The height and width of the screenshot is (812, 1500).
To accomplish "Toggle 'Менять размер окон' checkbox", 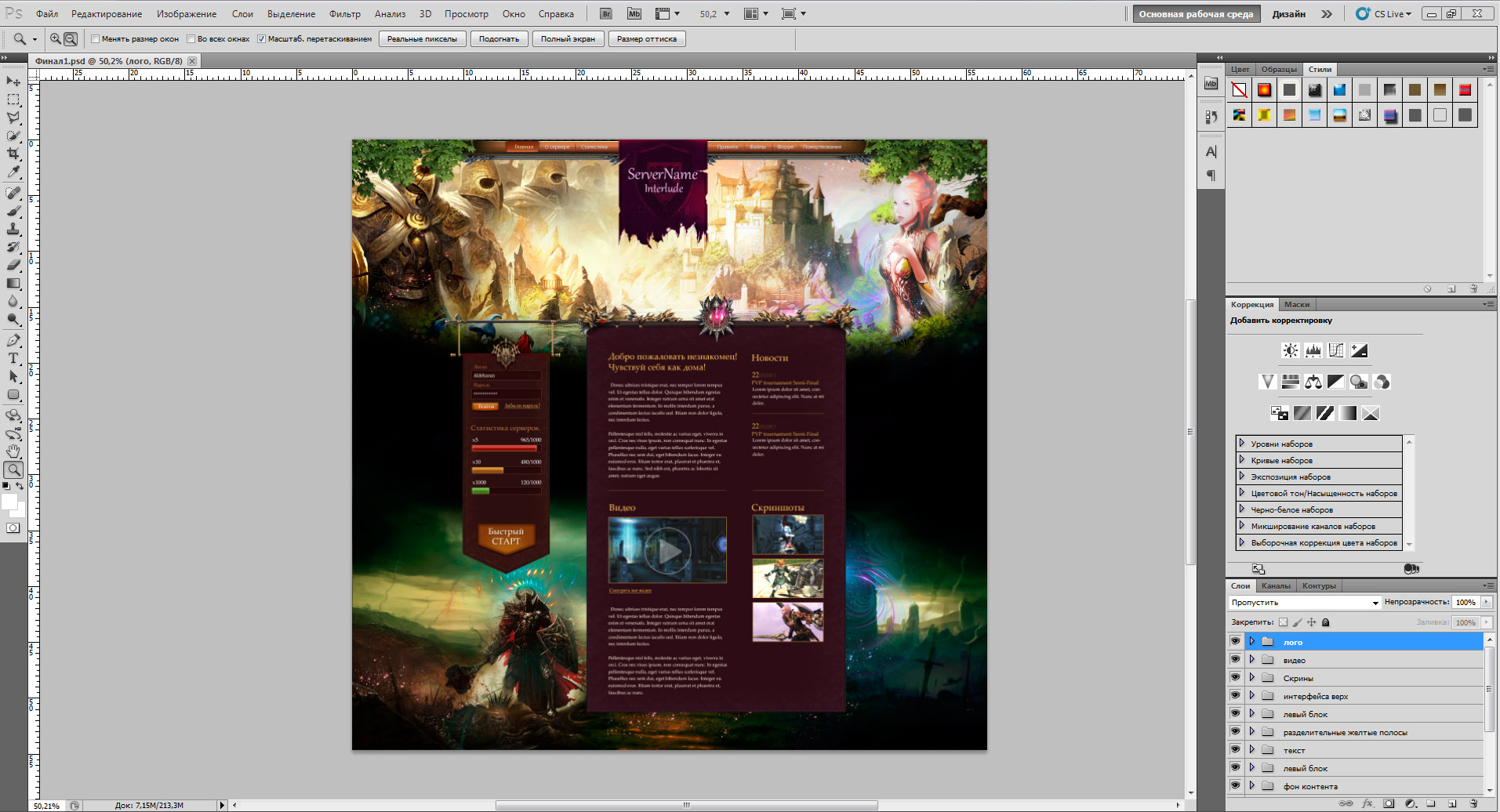I will pos(96,38).
